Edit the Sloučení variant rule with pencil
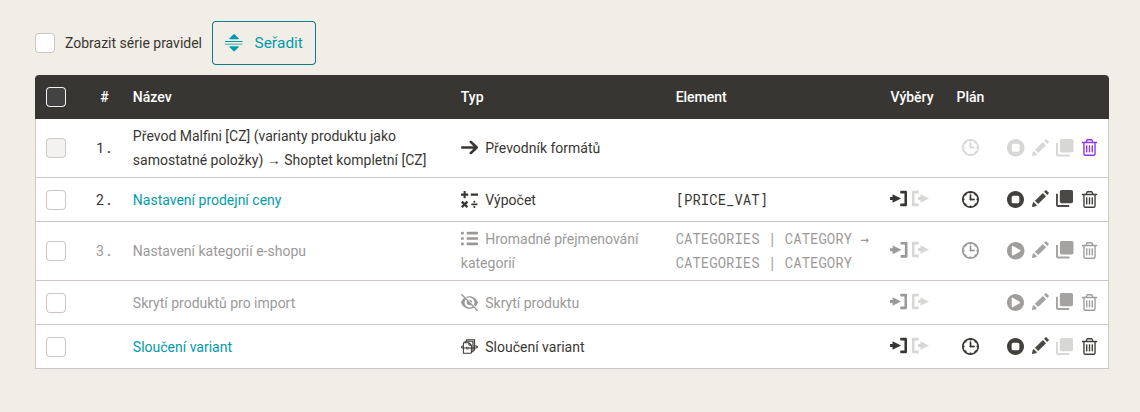This screenshot has height=412, width=1140. coord(1040,347)
